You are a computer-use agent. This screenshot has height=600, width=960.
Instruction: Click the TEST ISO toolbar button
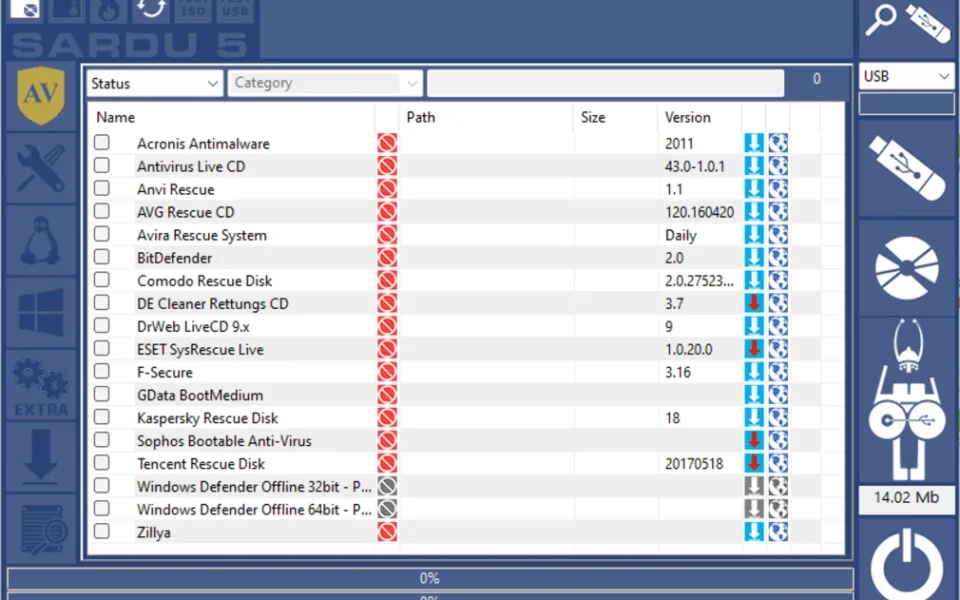(193, 9)
